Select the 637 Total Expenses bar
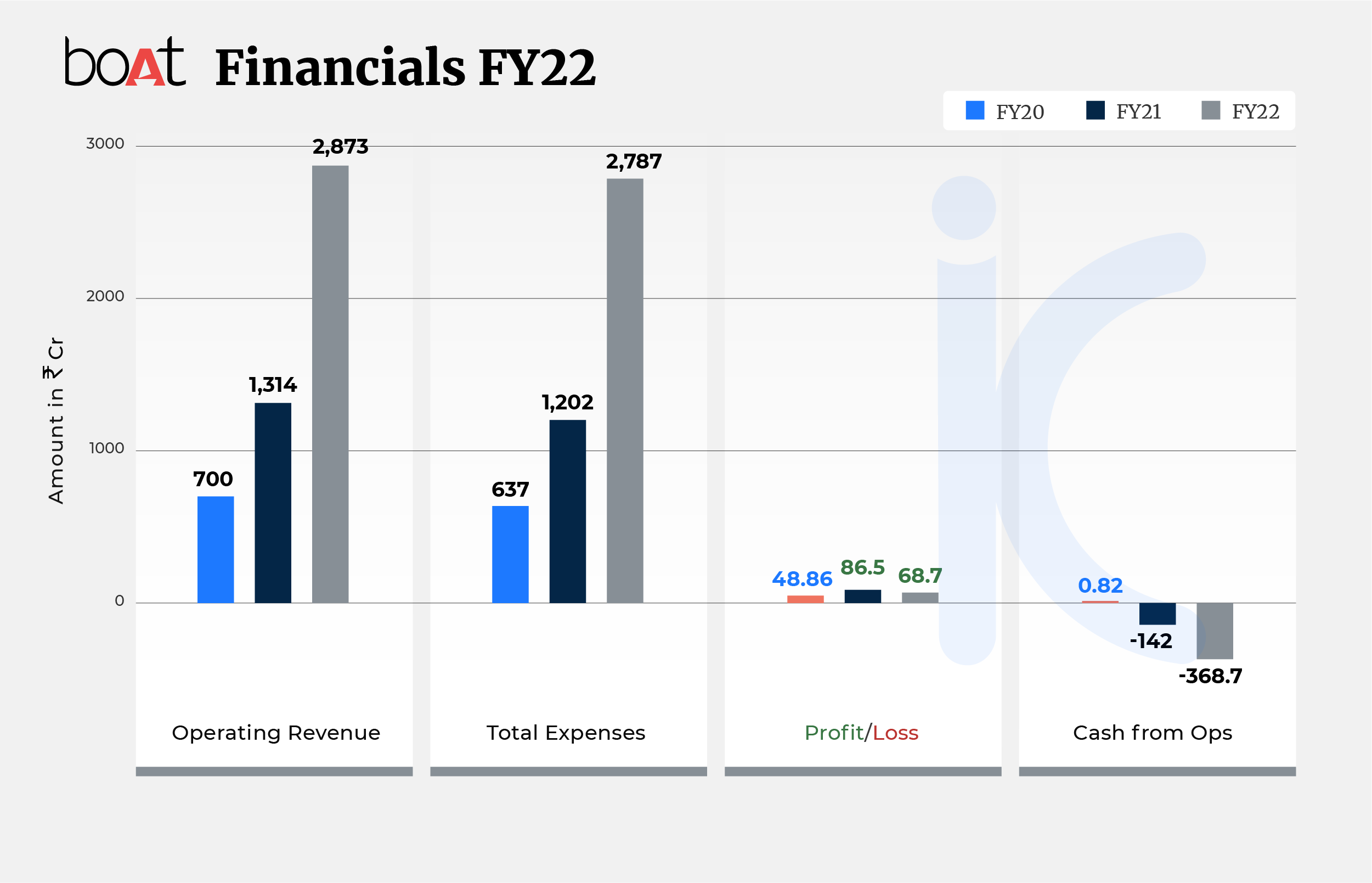Viewport: 1372px width, 883px height. pos(510,554)
